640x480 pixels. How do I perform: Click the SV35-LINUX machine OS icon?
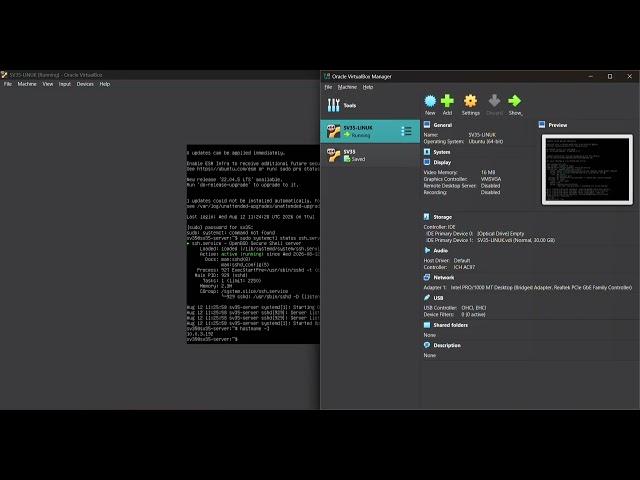333,131
